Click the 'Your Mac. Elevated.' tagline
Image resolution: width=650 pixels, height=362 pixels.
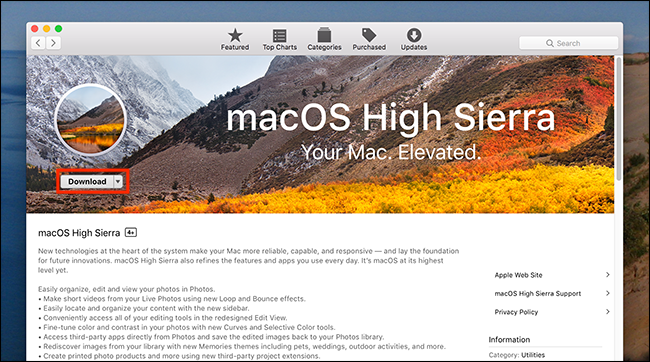[390, 152]
